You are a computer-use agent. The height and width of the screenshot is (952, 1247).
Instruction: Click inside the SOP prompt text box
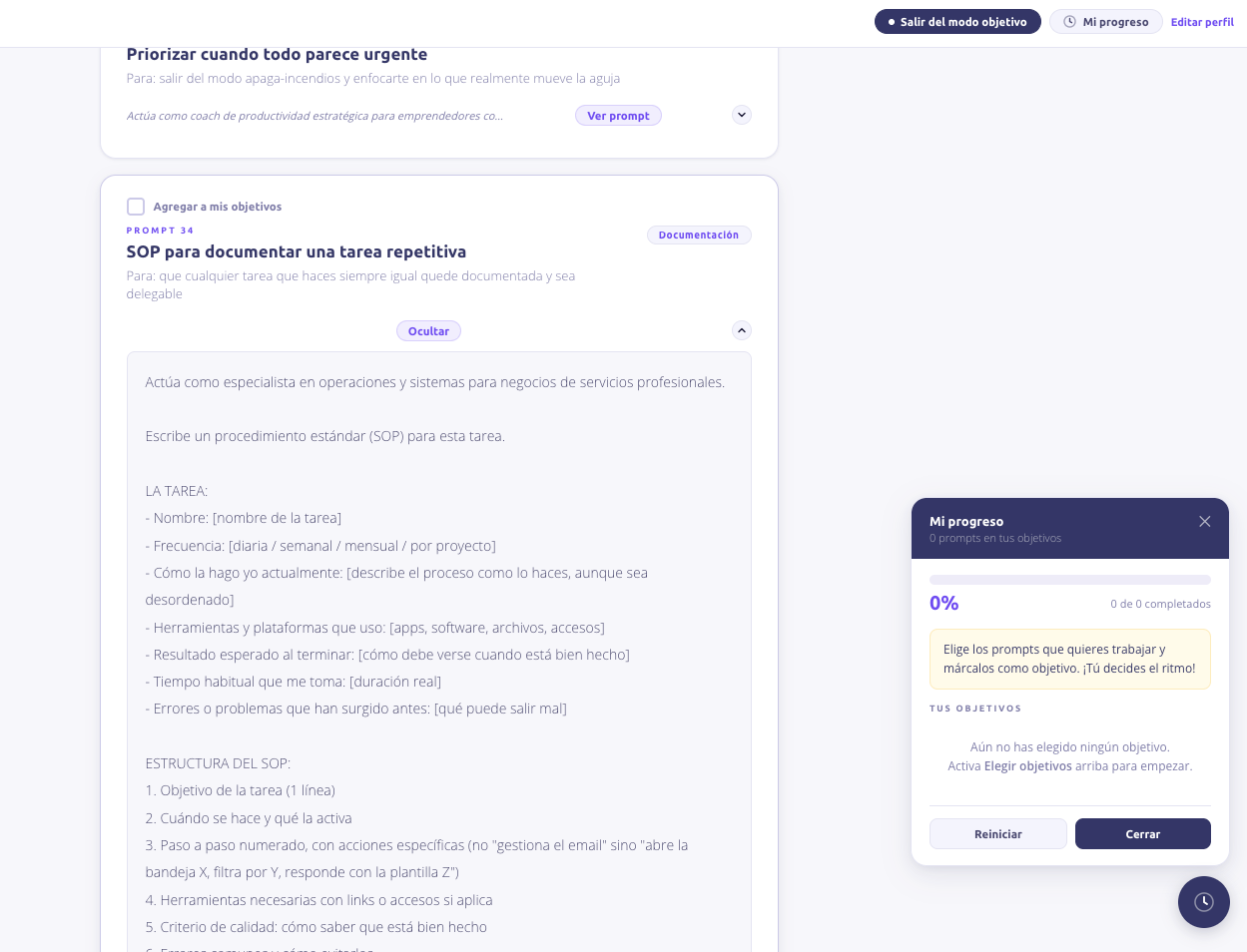438,599
